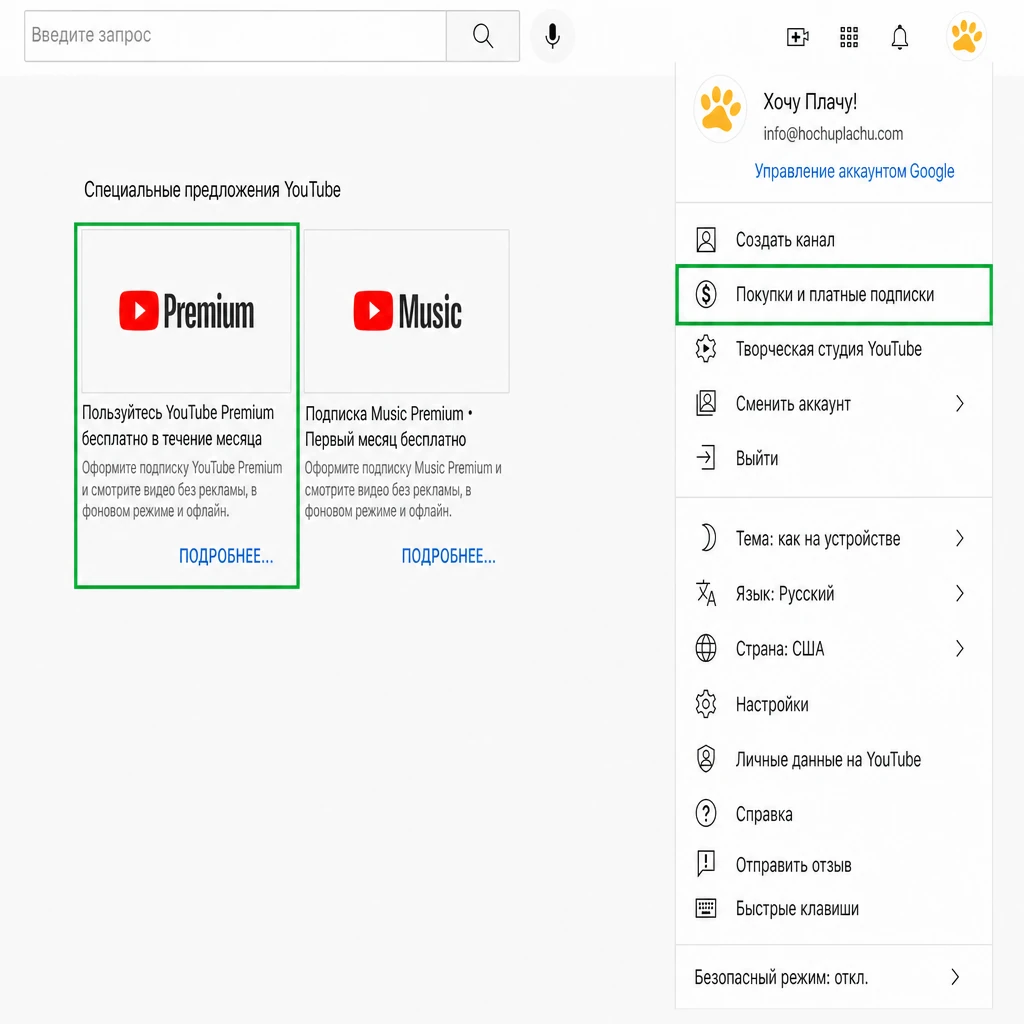Image resolution: width=1024 pixels, height=1024 pixels.
Task: Select Выйти menu entry
Action: tap(834, 458)
